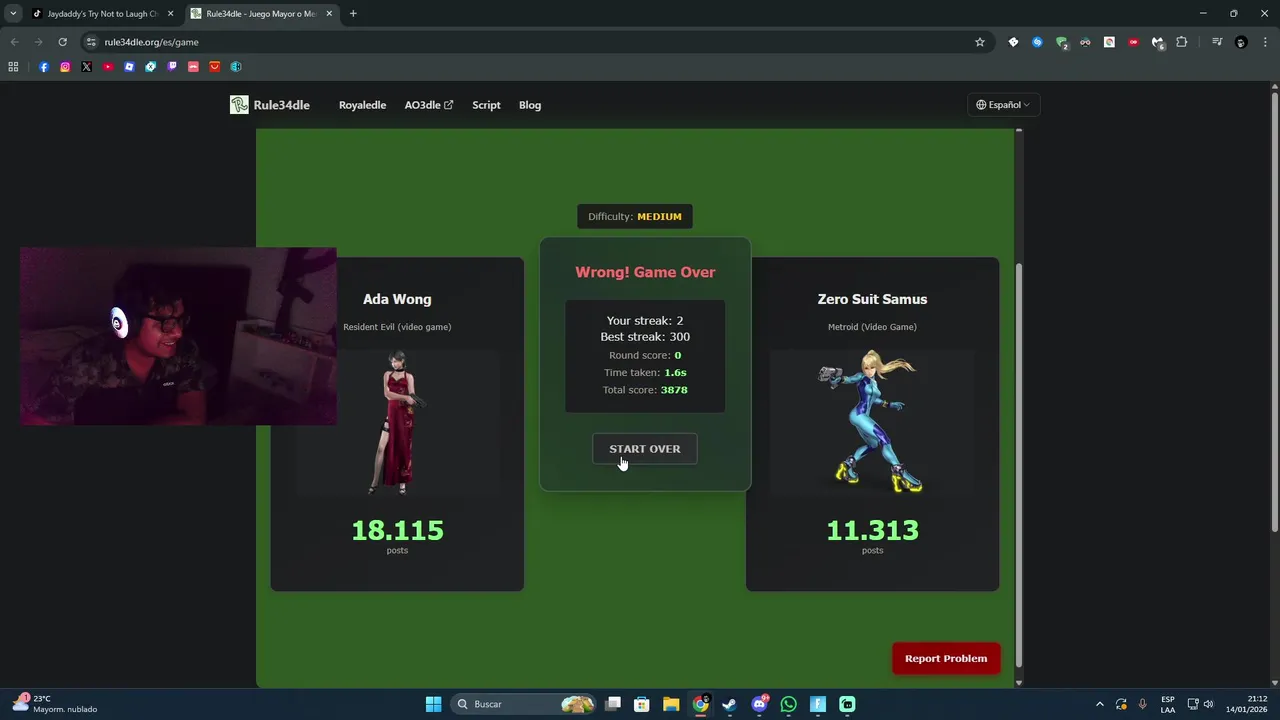Show hidden system tray icons
Screen dimensions: 1280x720
[1100, 704]
